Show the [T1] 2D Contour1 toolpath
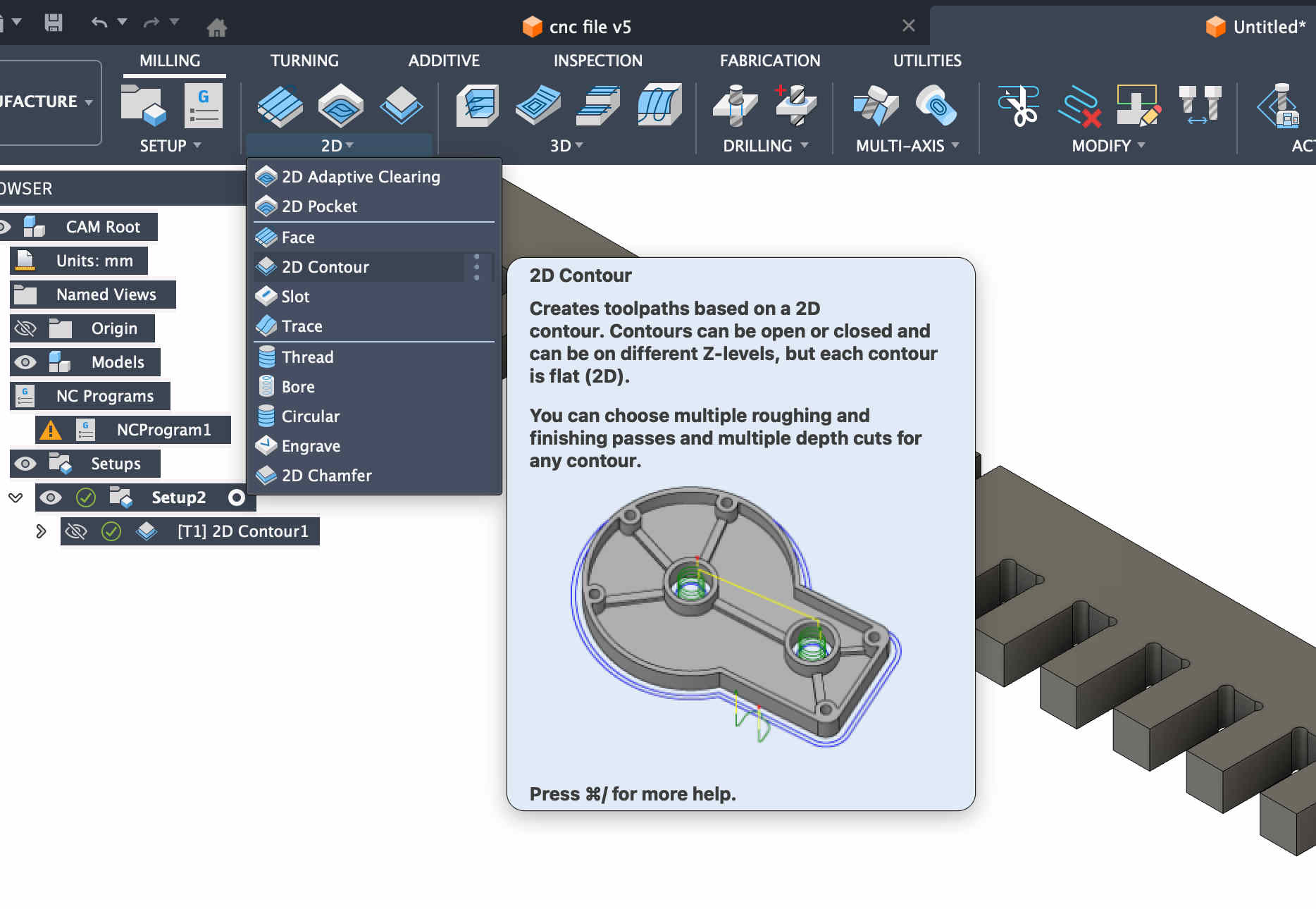Screen dimensions: 1316x909 pyautogui.click(x=75, y=531)
